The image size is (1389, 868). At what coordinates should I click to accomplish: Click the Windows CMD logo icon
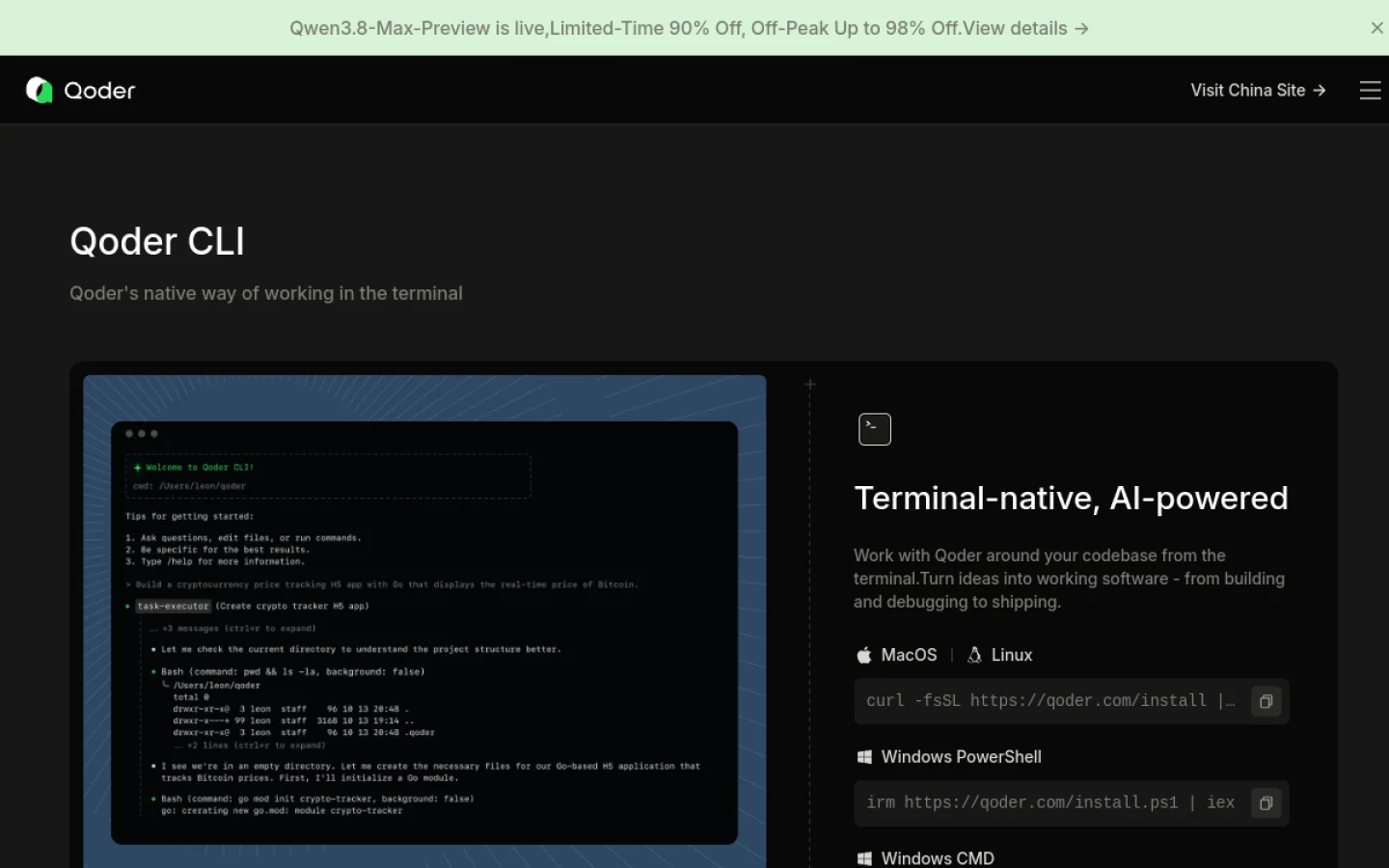[864, 858]
